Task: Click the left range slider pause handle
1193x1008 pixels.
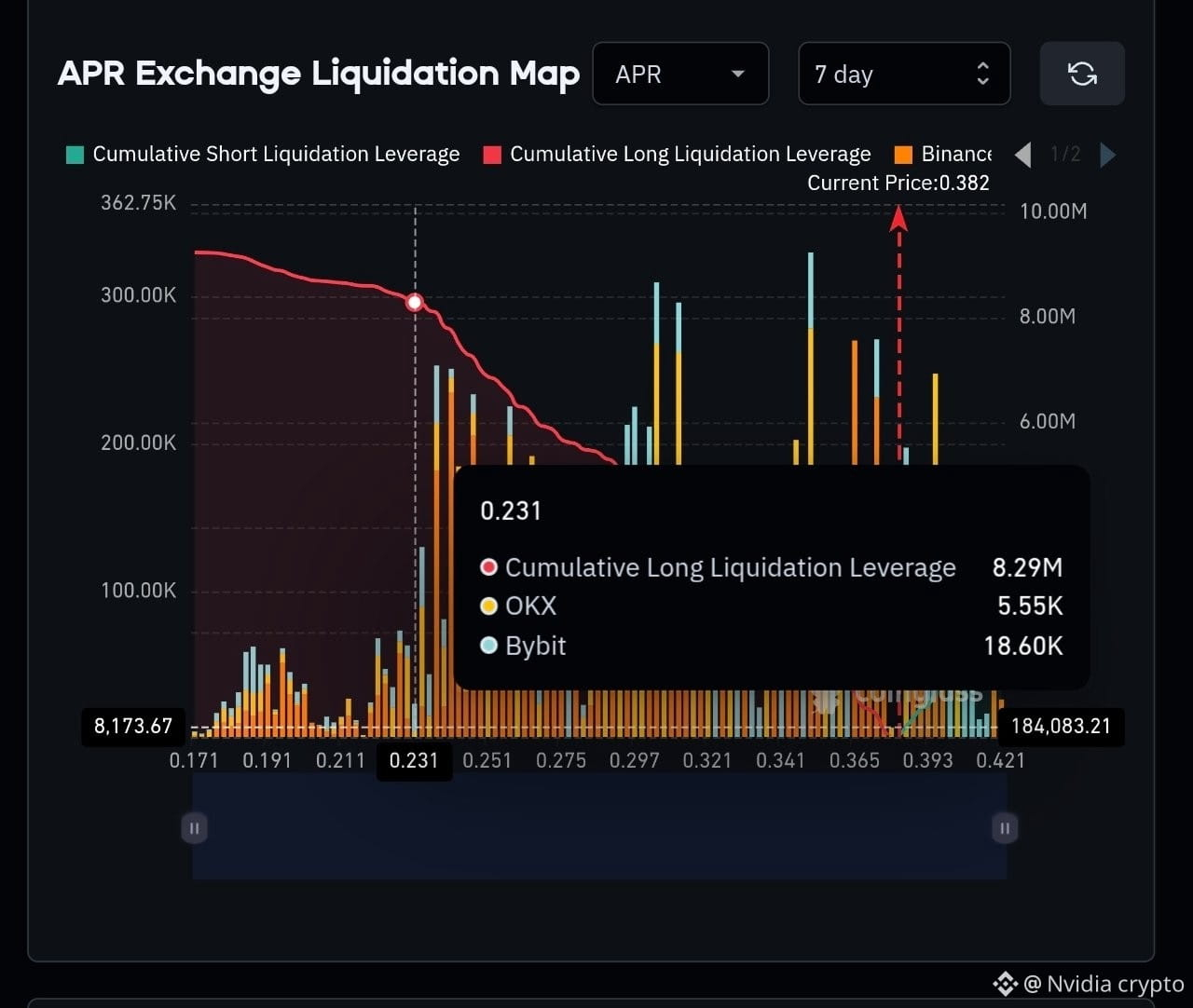Action: (194, 827)
